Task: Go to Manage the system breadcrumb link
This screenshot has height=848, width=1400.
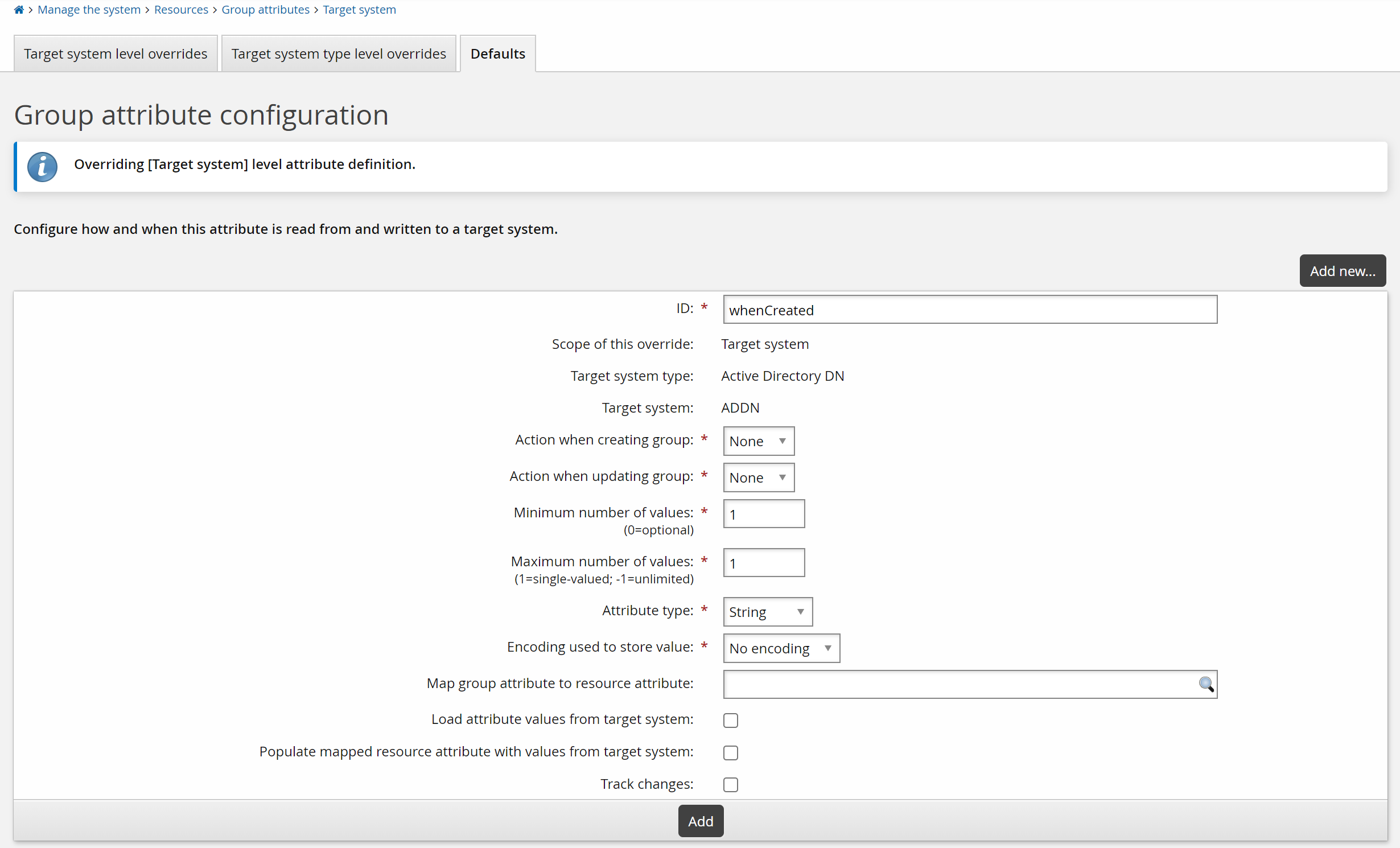Action: pos(89,10)
